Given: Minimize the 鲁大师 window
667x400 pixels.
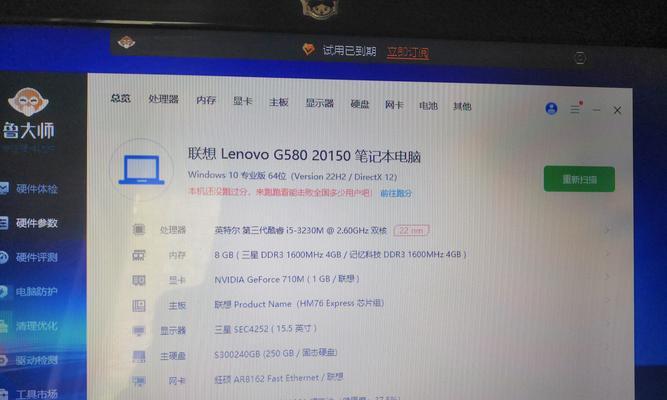Looking at the screenshot, I should pyautogui.click(x=596, y=110).
